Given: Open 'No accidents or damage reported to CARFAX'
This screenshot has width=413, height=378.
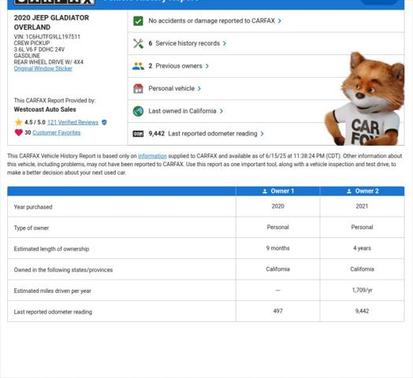Looking at the screenshot, I should point(266,21).
